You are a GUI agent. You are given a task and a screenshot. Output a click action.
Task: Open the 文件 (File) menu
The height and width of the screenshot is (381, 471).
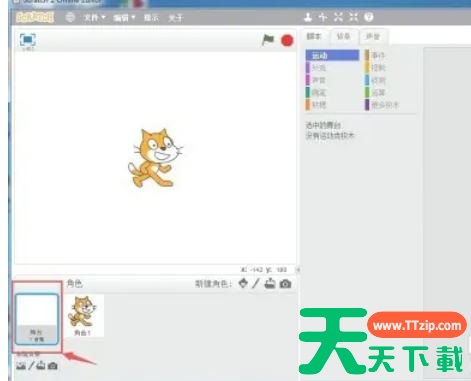click(94, 17)
